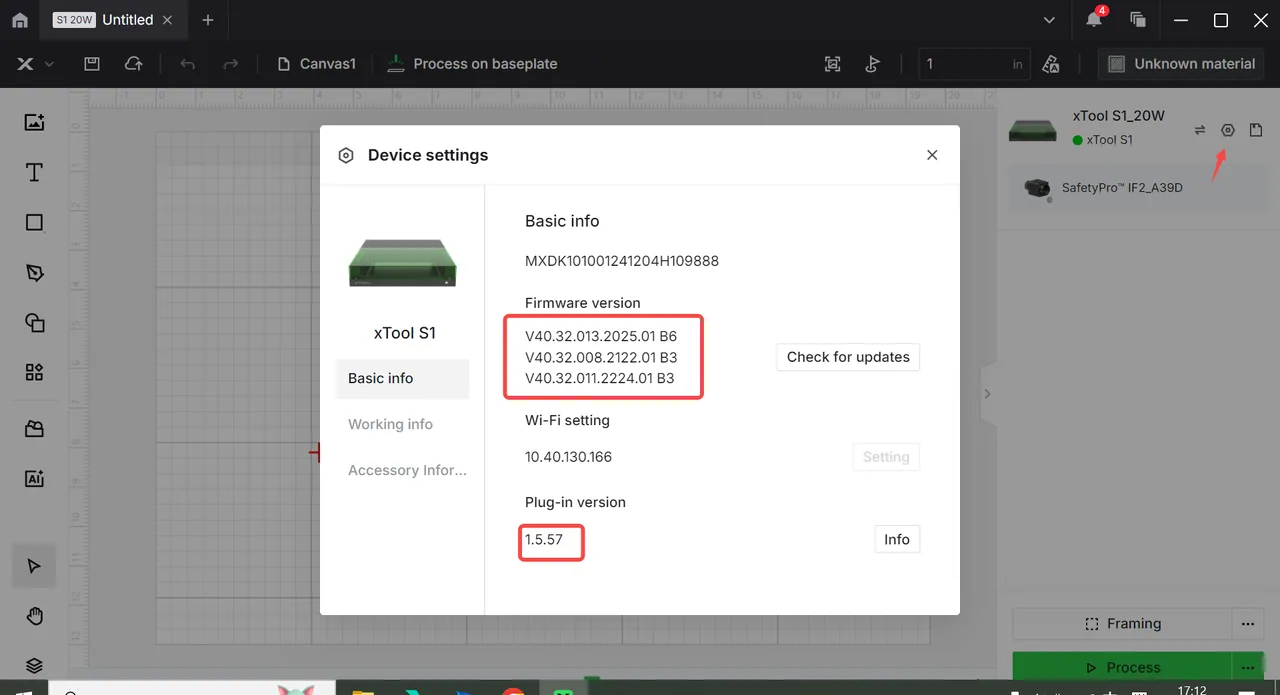Select the Rectangle shape tool
This screenshot has height=695, width=1280.
tap(34, 222)
